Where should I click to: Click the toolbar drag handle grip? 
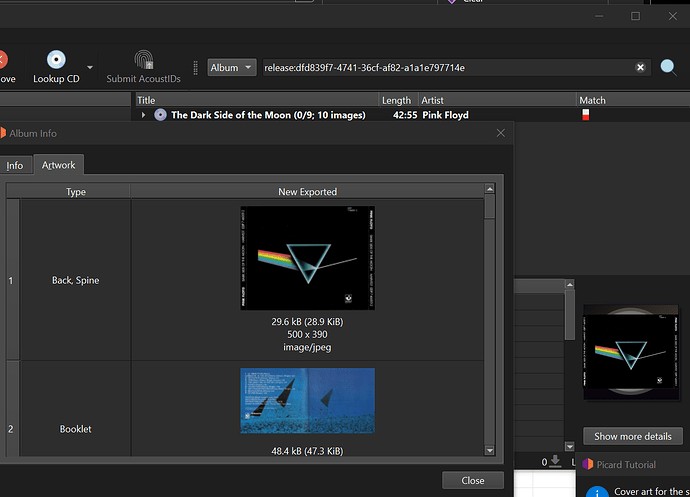tap(195, 67)
